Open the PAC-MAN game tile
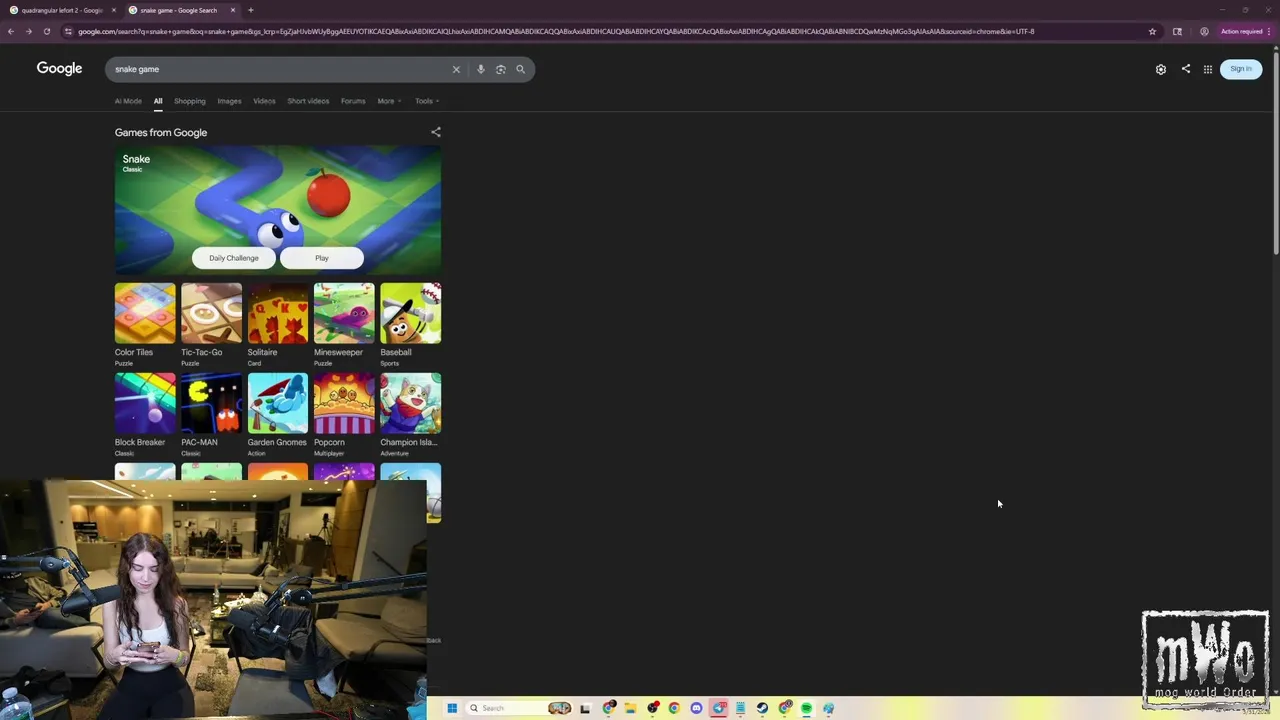 click(211, 414)
